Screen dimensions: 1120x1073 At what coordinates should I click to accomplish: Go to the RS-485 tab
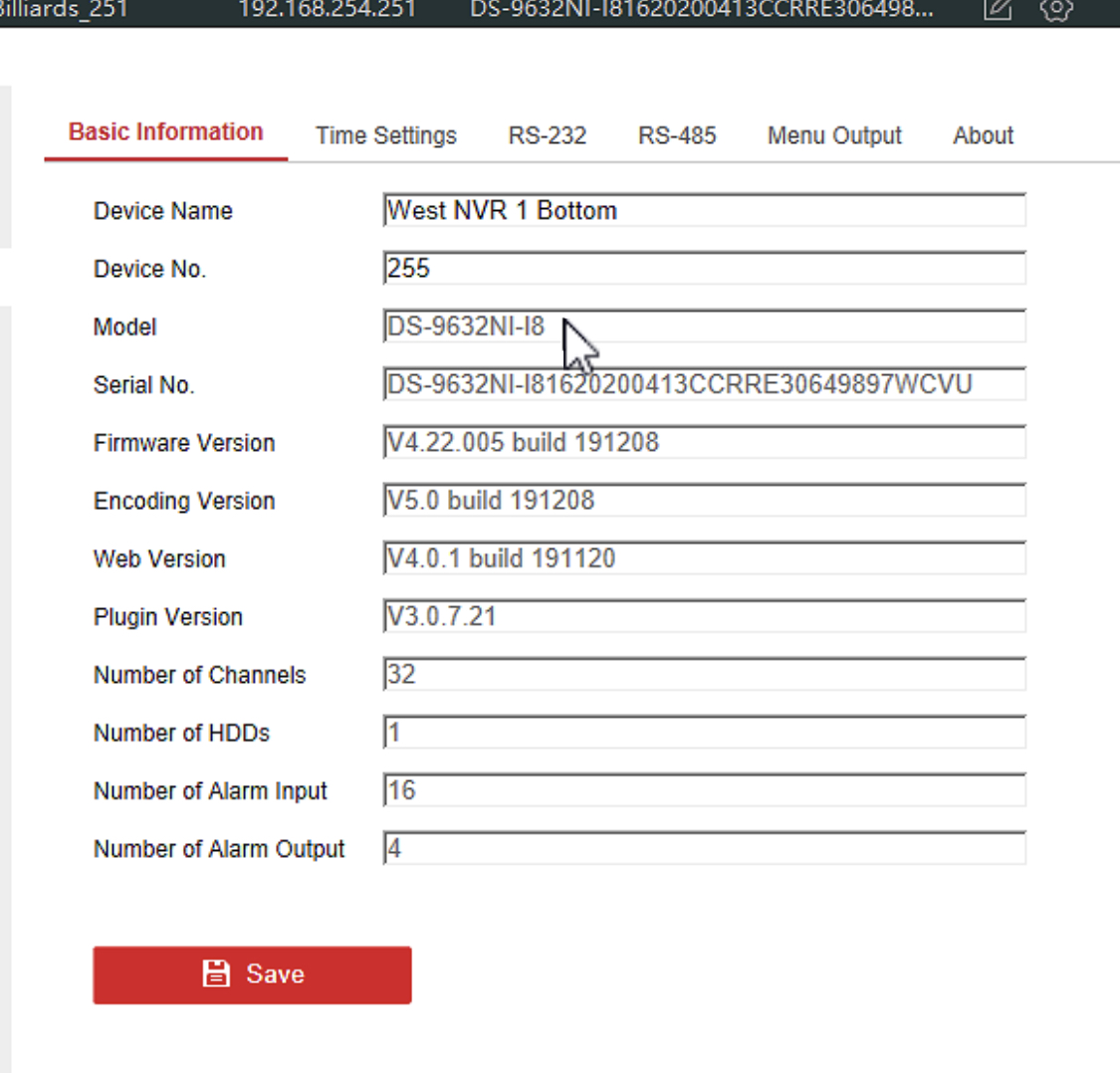tap(677, 135)
